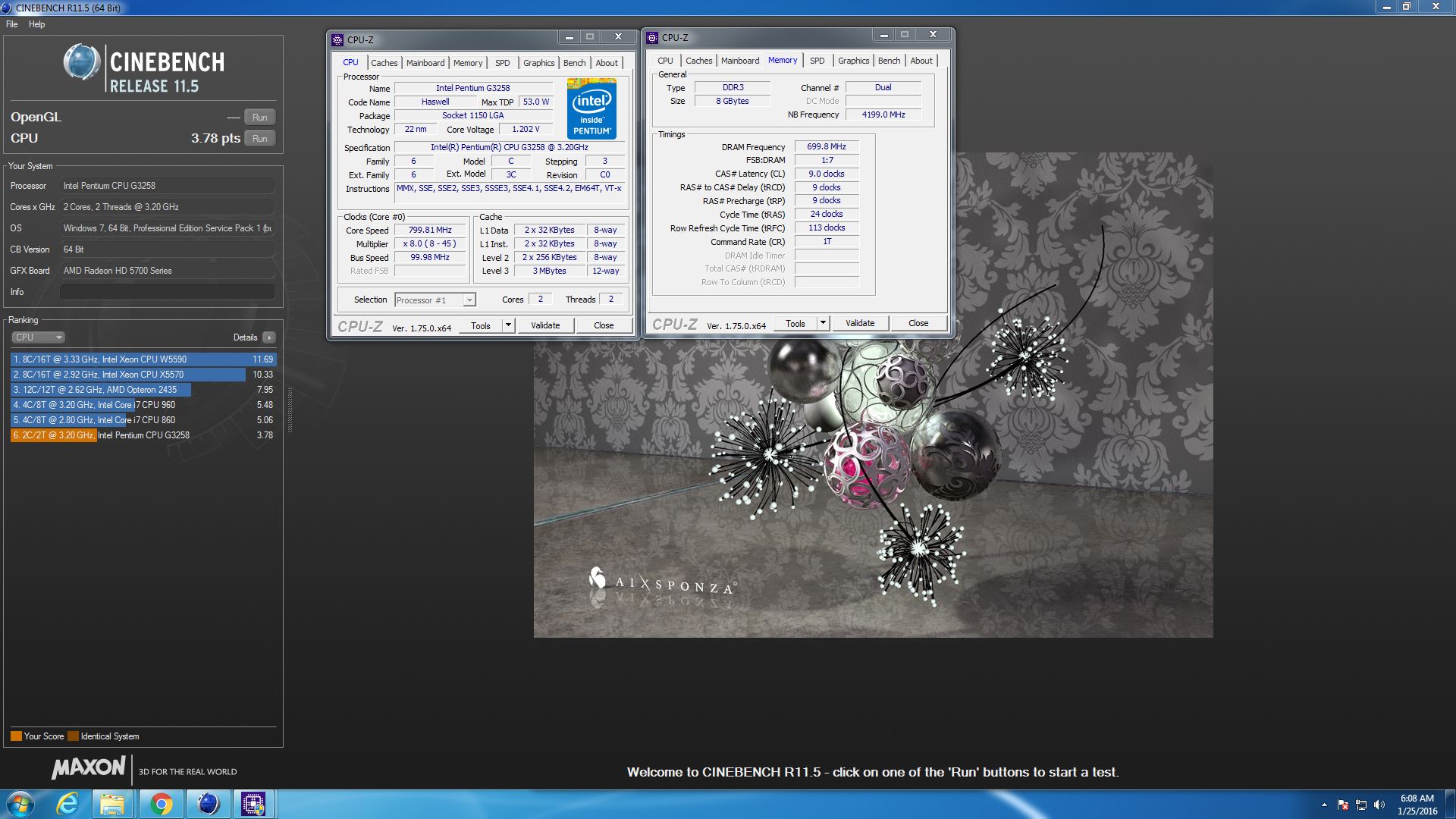Click the taskbar clock showing 6:08 AM
The height and width of the screenshot is (819, 1456).
point(1417,805)
